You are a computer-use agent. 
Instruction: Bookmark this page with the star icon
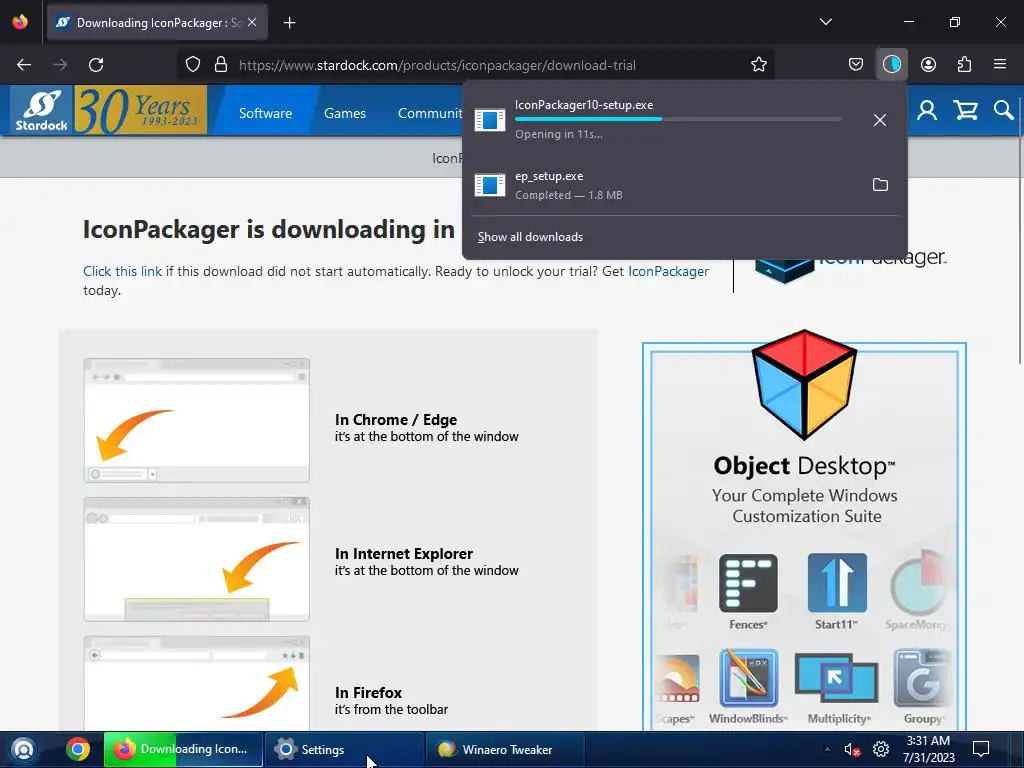tap(758, 65)
